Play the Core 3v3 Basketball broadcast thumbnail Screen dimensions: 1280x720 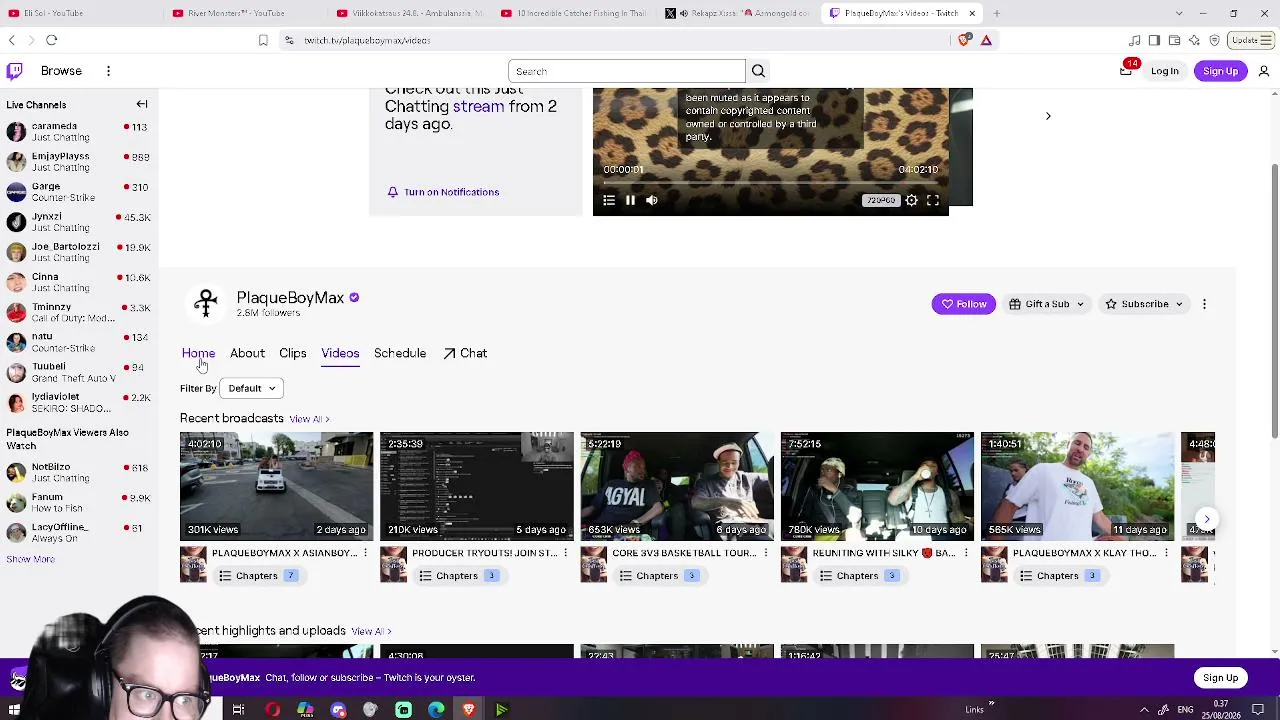click(677, 486)
